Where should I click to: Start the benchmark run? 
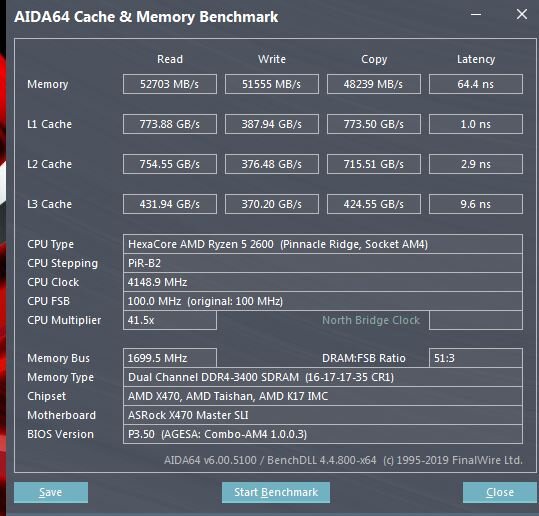276,492
